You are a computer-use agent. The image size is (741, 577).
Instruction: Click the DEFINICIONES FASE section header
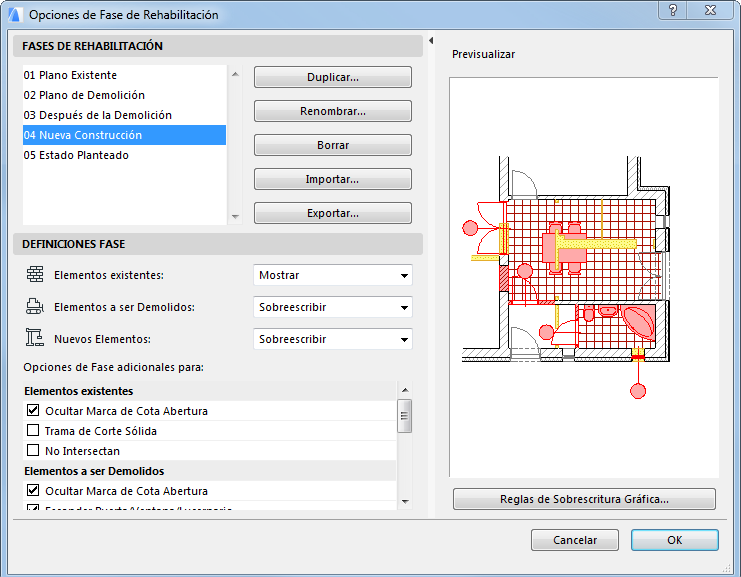point(218,244)
